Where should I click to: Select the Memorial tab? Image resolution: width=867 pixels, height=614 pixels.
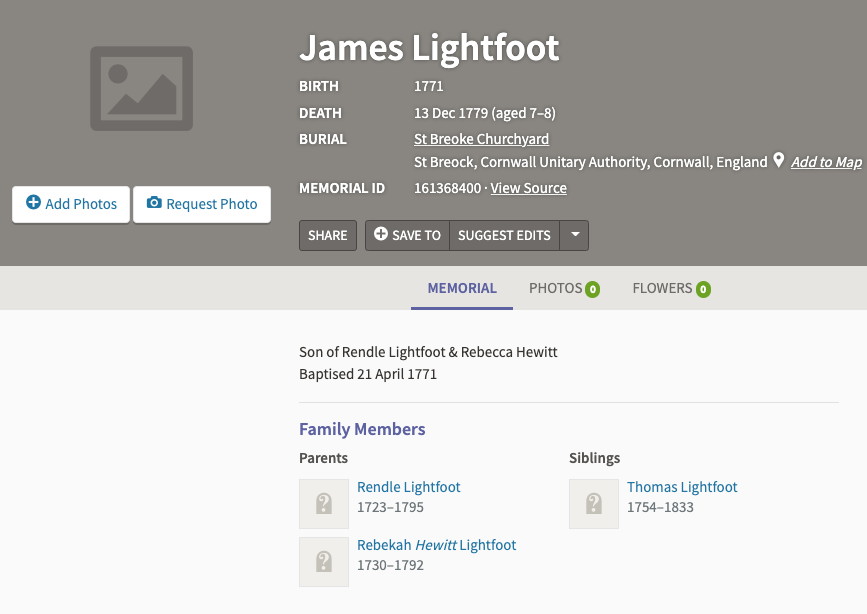[462, 288]
